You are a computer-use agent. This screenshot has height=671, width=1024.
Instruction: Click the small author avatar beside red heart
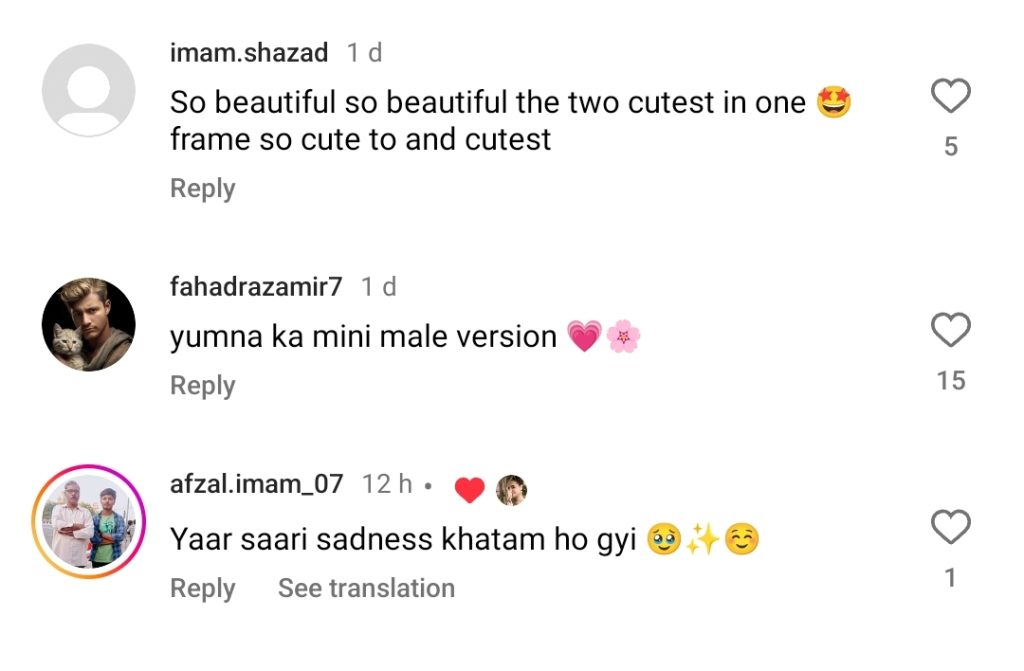(511, 489)
